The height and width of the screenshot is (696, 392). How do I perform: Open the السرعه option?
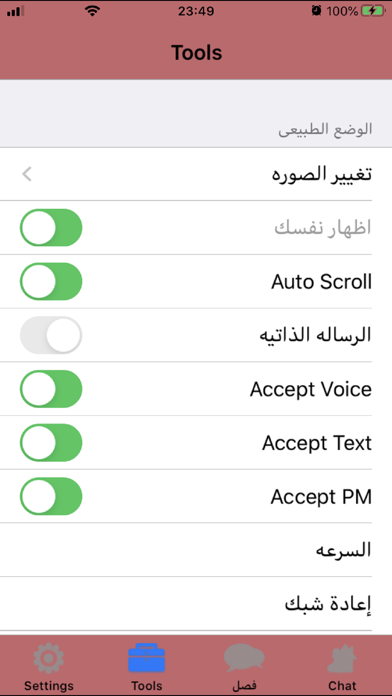pos(196,550)
